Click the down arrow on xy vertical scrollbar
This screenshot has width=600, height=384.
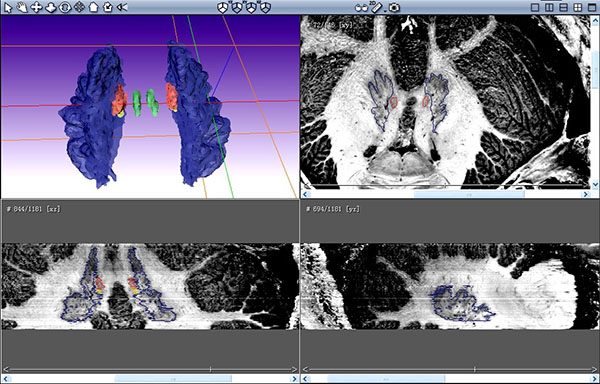596,185
